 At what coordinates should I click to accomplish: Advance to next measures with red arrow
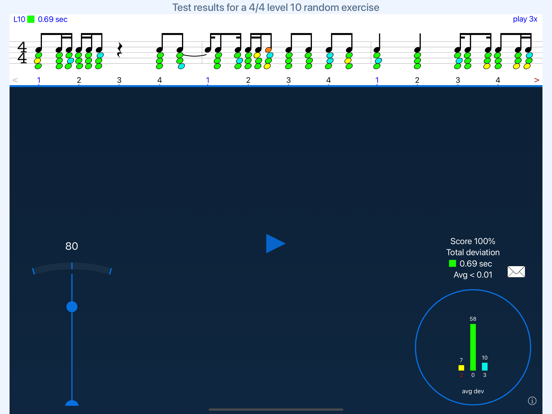pyautogui.click(x=536, y=80)
